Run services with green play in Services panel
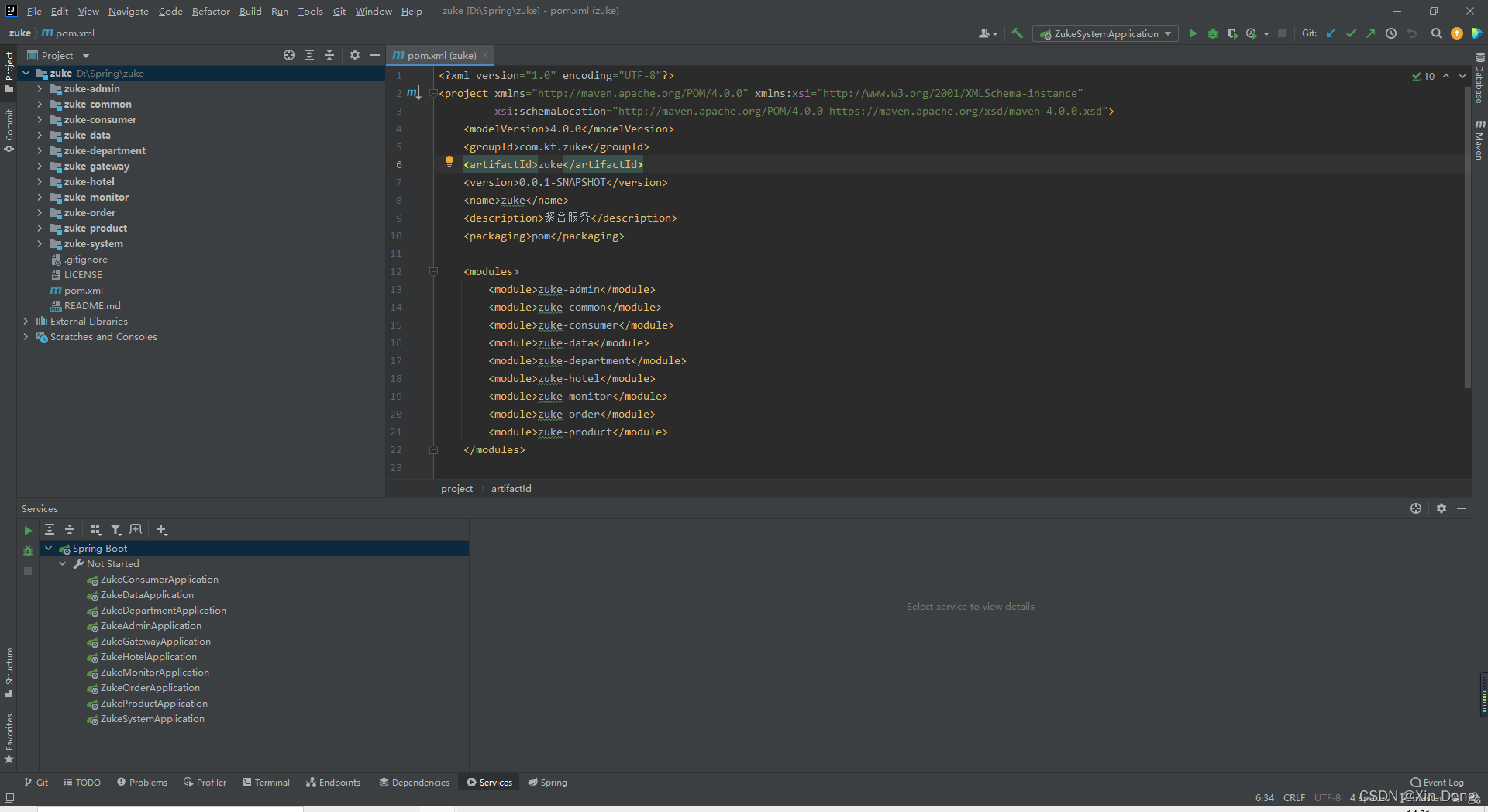This screenshot has width=1488, height=812. click(x=28, y=531)
